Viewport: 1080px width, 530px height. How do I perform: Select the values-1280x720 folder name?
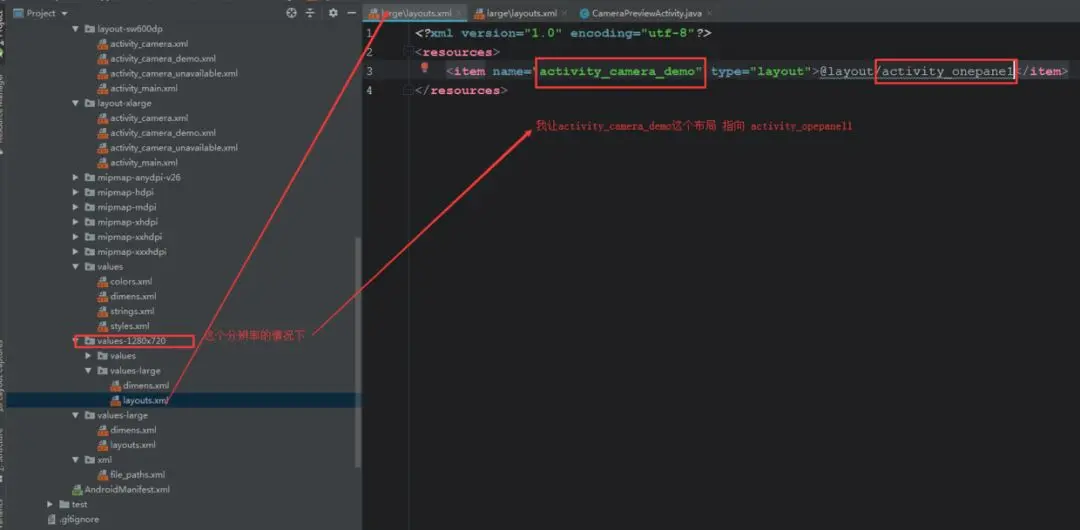132,340
